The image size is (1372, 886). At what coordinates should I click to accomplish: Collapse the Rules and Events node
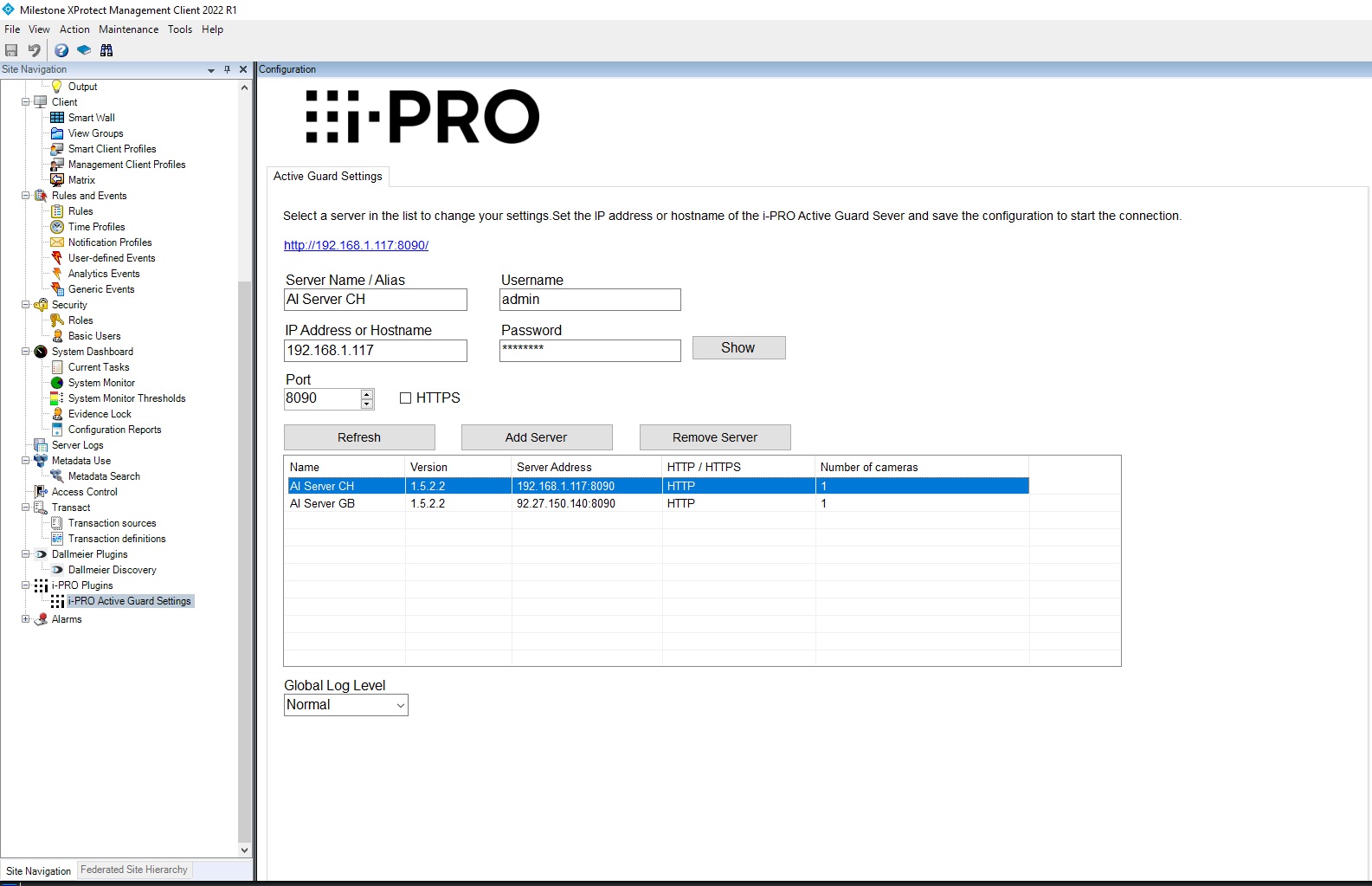coord(25,196)
